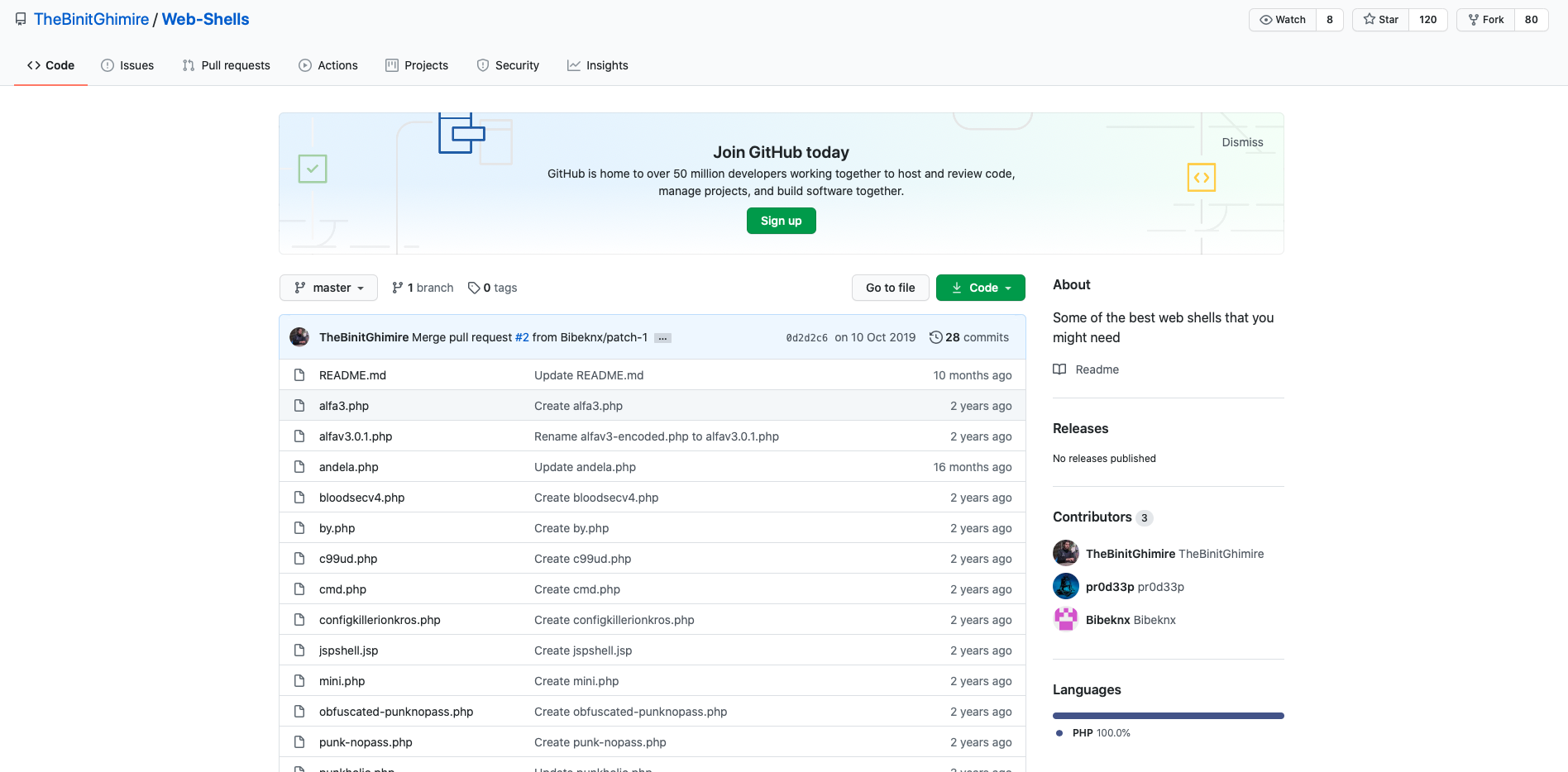Open the Projects tab
The width and height of the screenshot is (1568, 772).
[x=417, y=65]
